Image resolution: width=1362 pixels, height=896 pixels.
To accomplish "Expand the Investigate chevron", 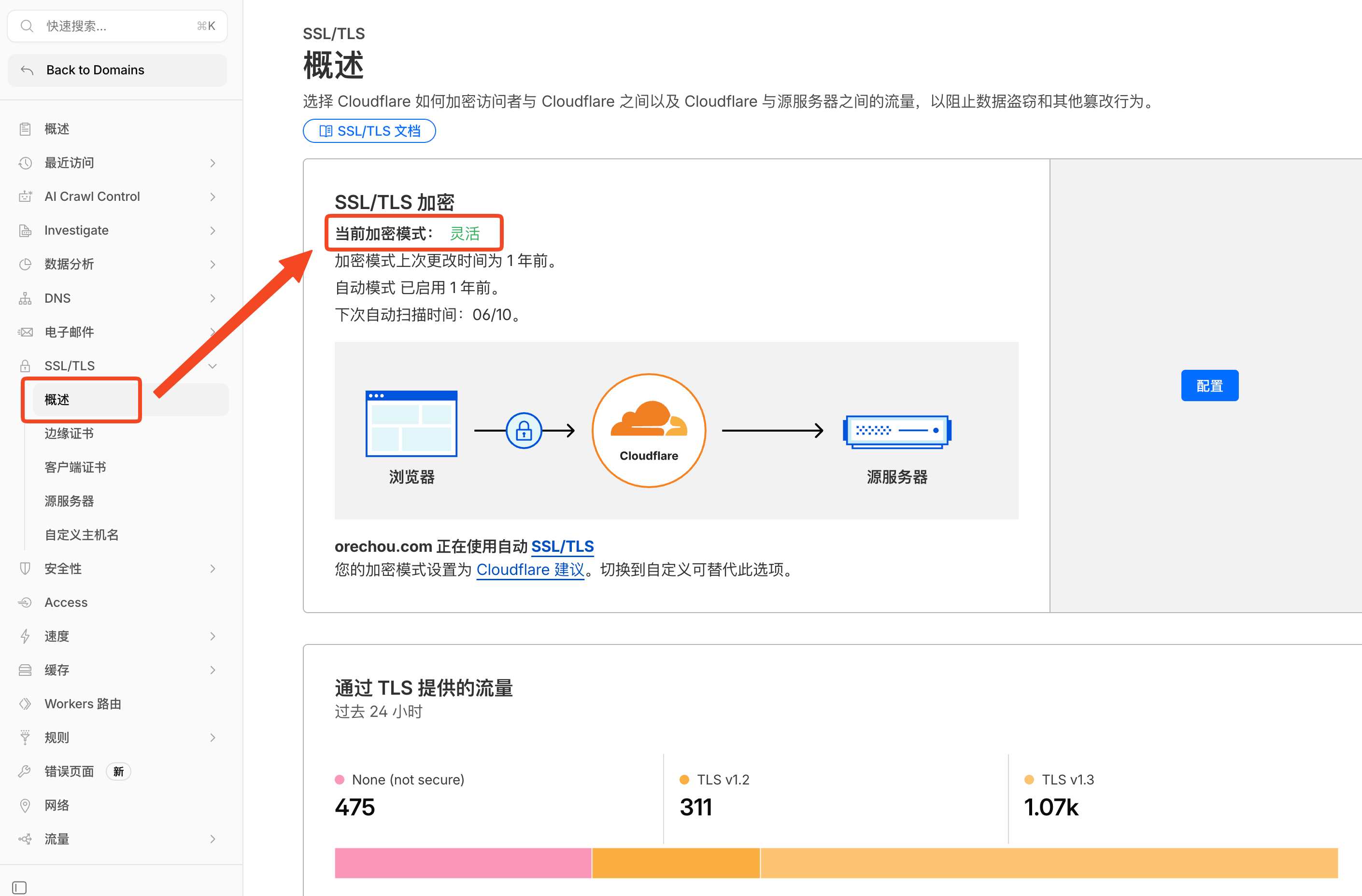I will pyautogui.click(x=213, y=230).
